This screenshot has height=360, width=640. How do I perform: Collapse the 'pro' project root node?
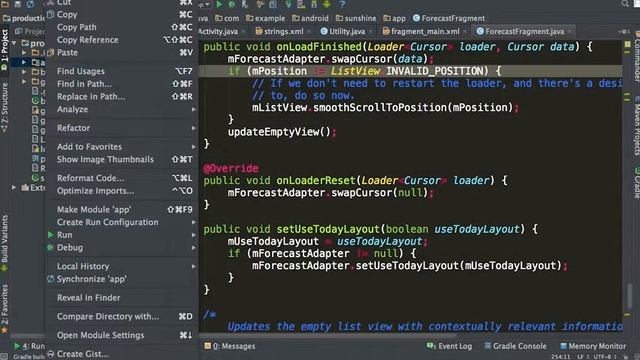pyautogui.click(x=14, y=43)
